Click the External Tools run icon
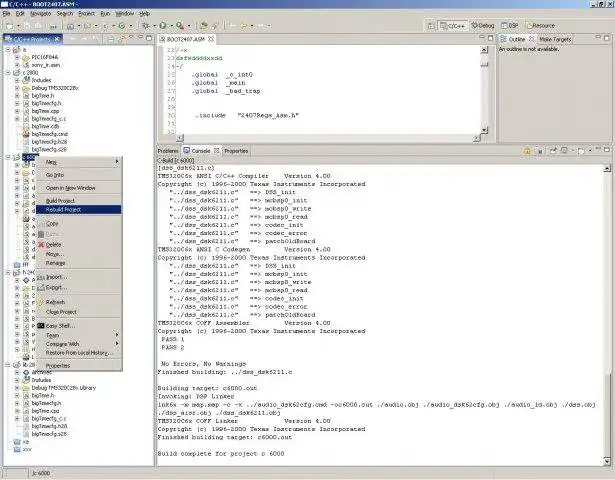The image size is (615, 480). pos(180,26)
